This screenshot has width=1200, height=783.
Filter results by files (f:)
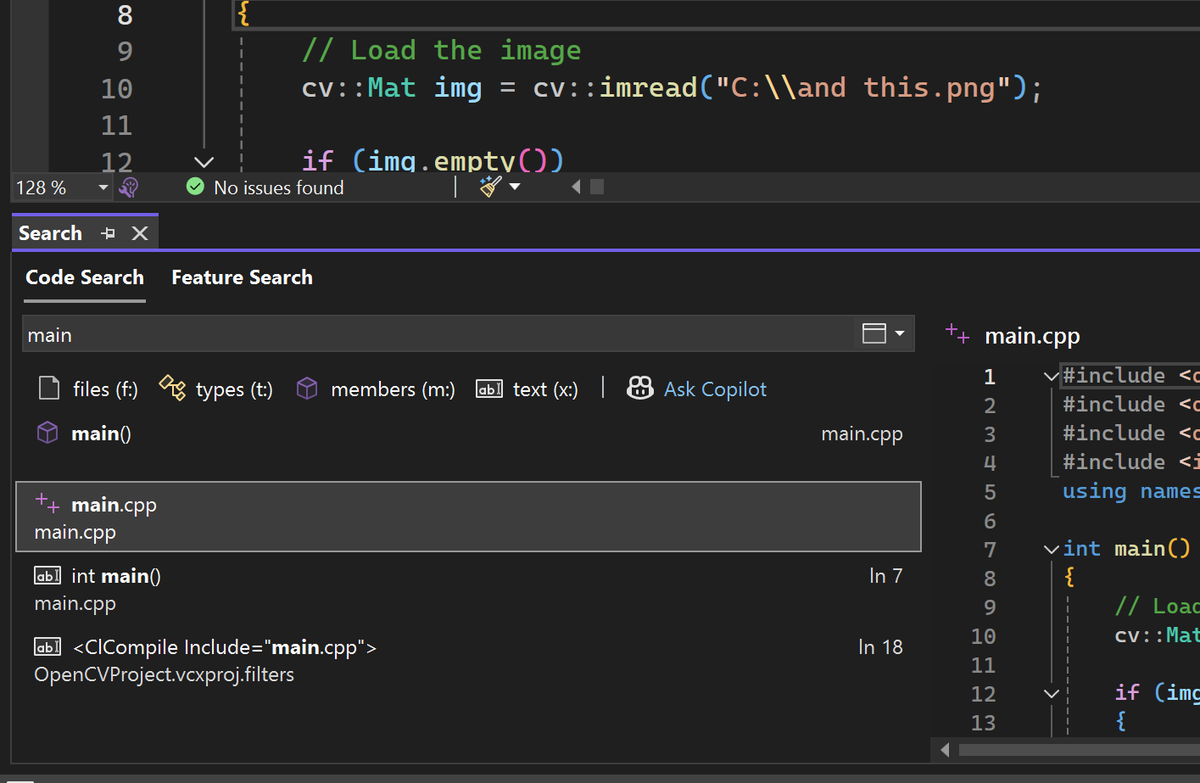(88, 389)
